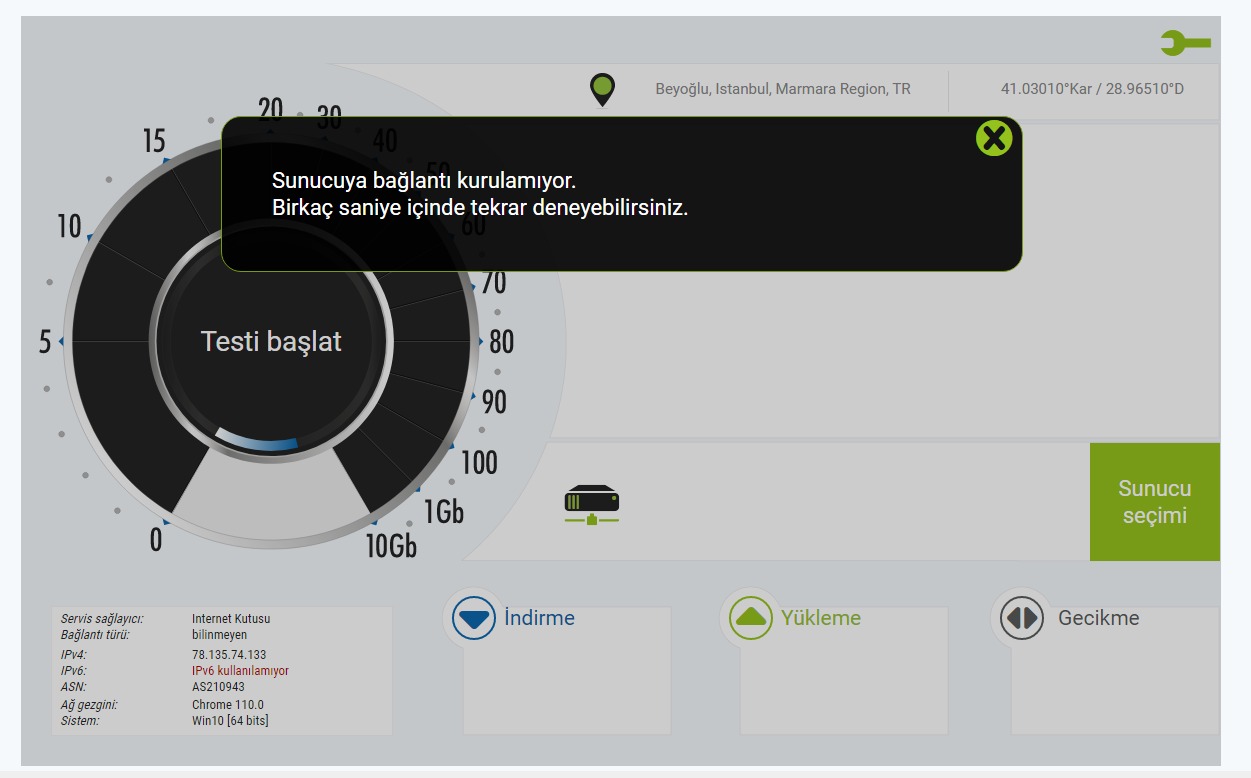Open settings with the green wrench icon
1251x778 pixels.
point(1186,43)
